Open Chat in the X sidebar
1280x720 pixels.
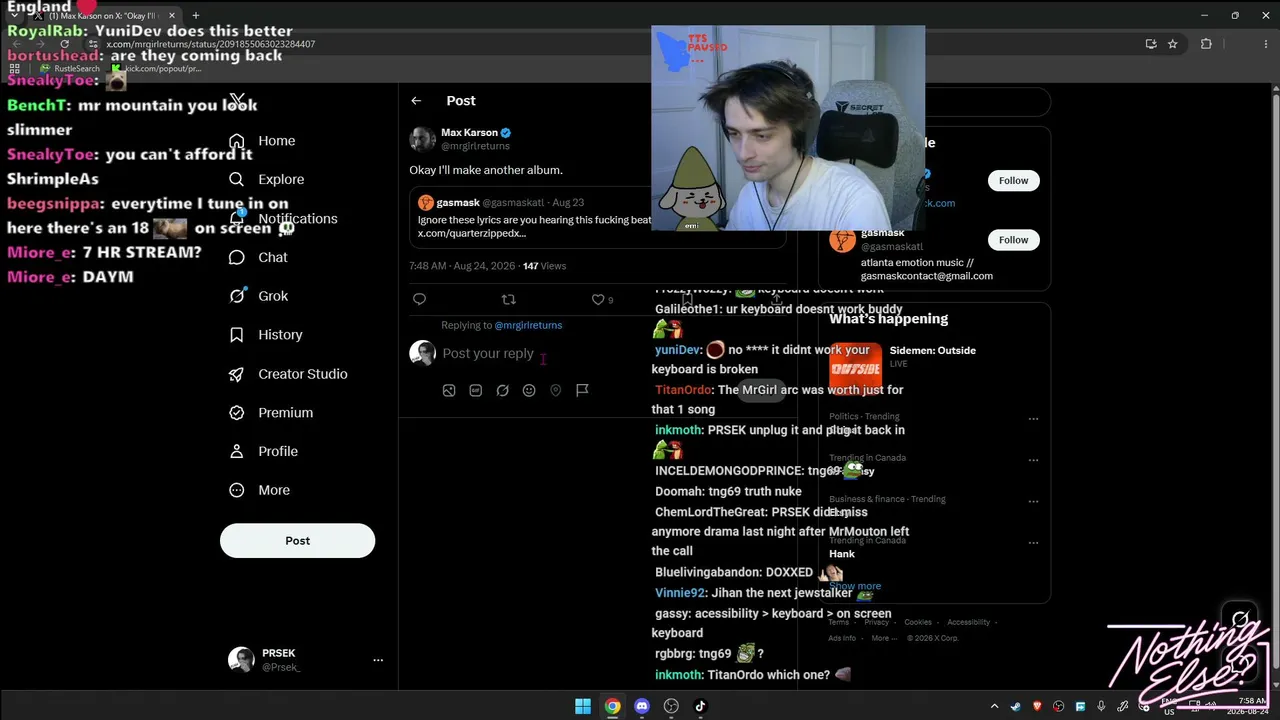[x=258, y=257]
